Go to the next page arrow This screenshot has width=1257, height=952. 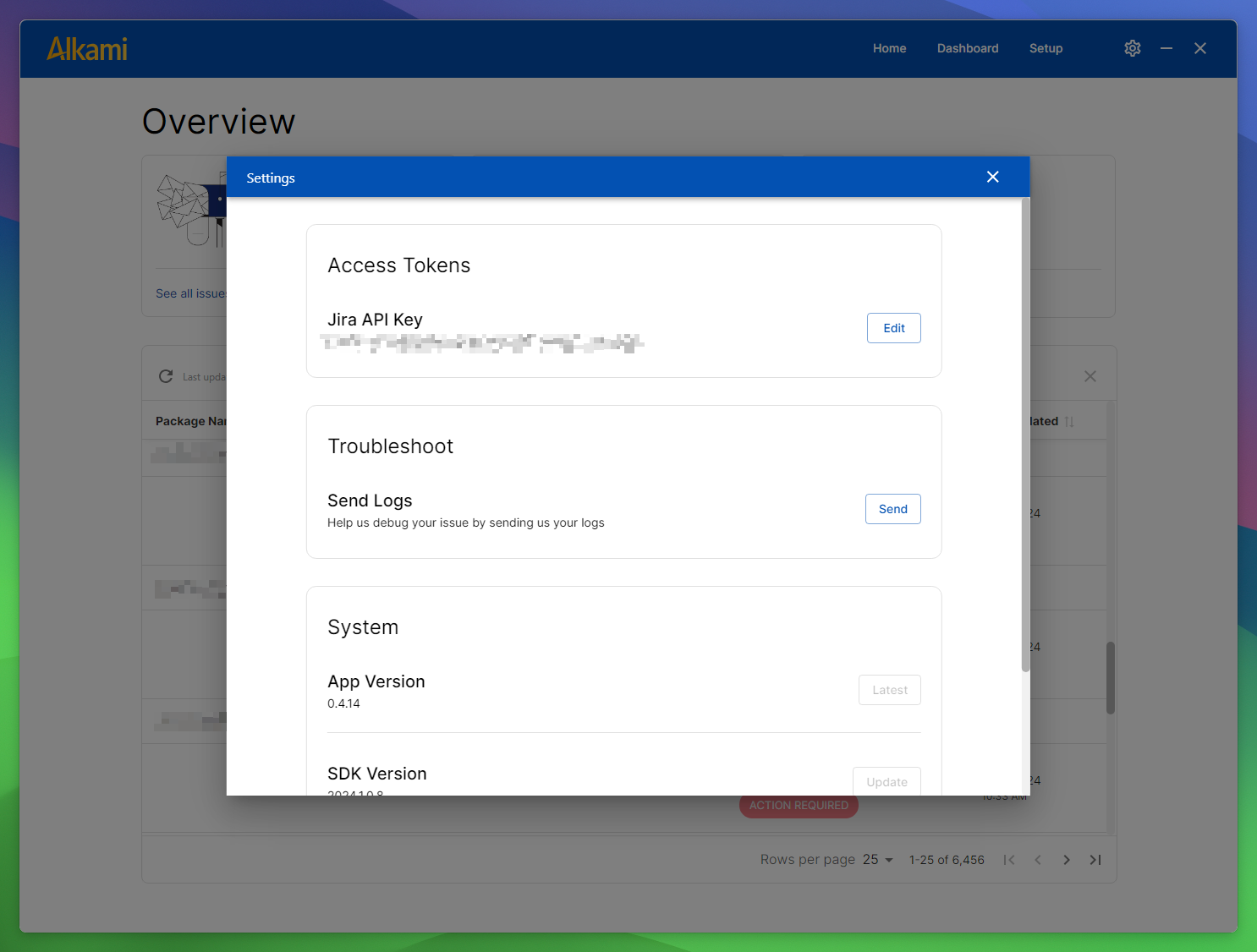[x=1067, y=860]
